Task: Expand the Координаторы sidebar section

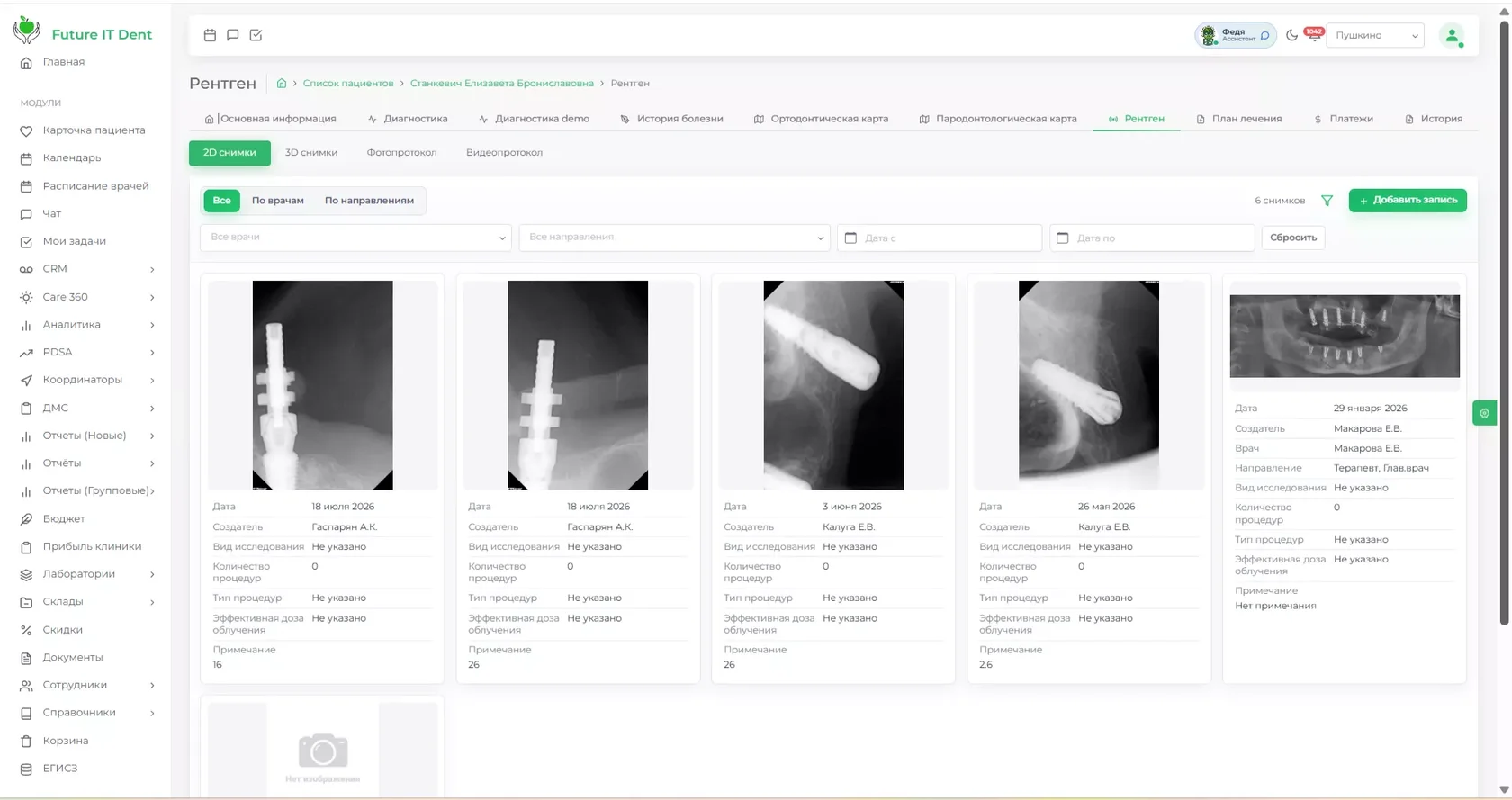Action: point(87,380)
